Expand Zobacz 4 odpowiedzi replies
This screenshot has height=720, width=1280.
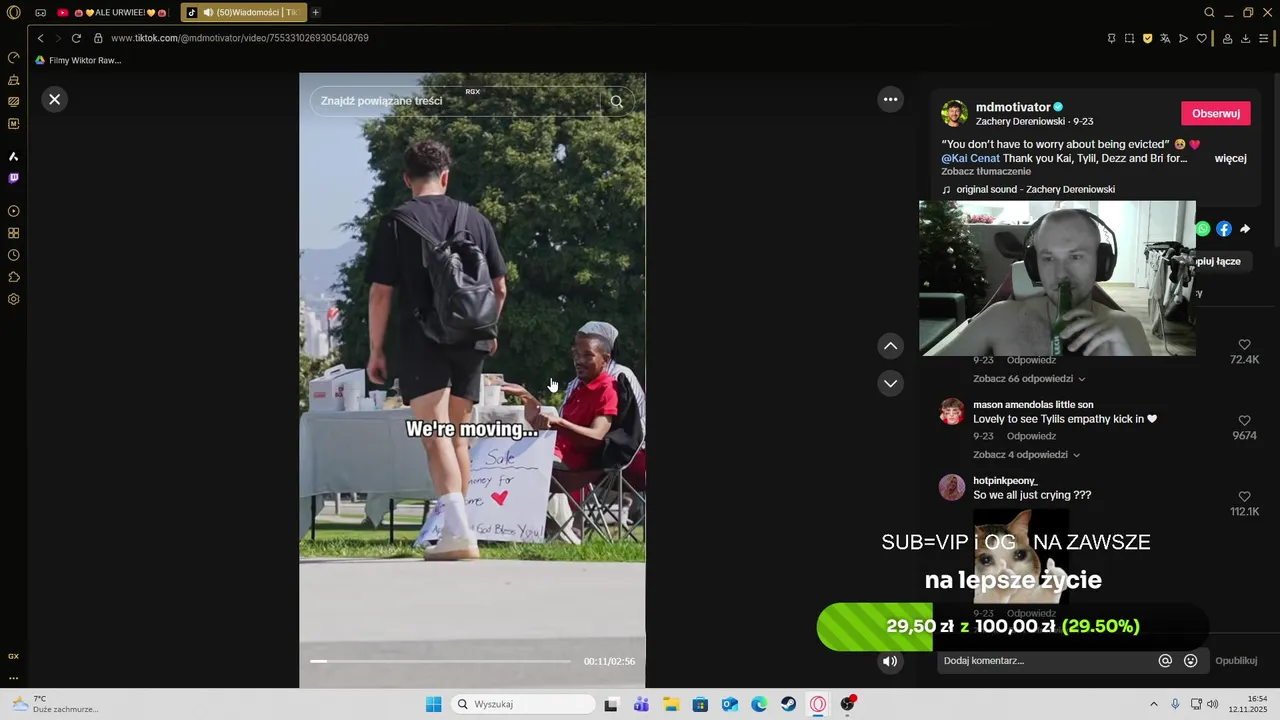(x=1026, y=455)
